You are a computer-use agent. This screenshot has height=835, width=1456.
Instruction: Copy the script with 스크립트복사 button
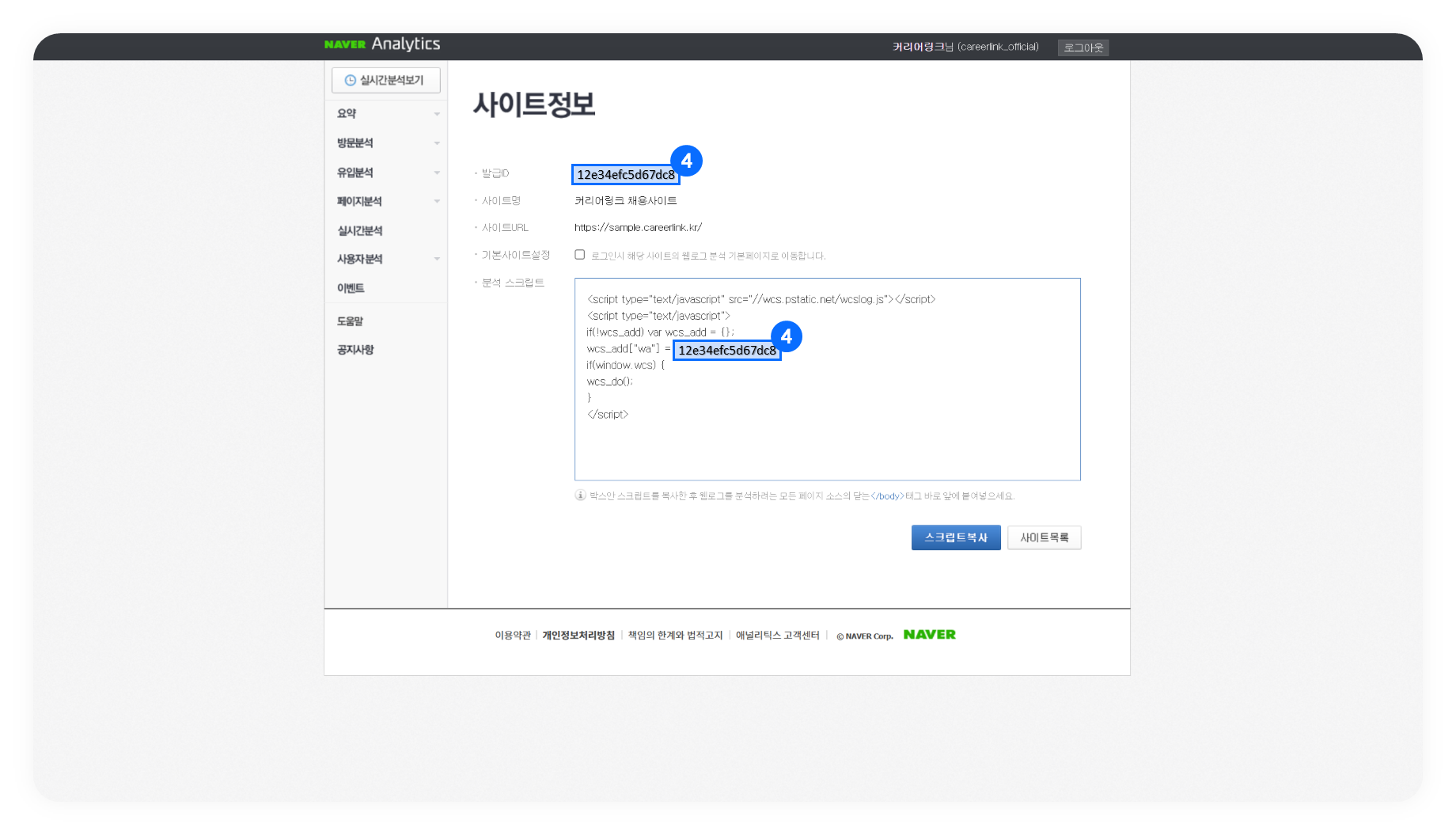click(x=956, y=537)
